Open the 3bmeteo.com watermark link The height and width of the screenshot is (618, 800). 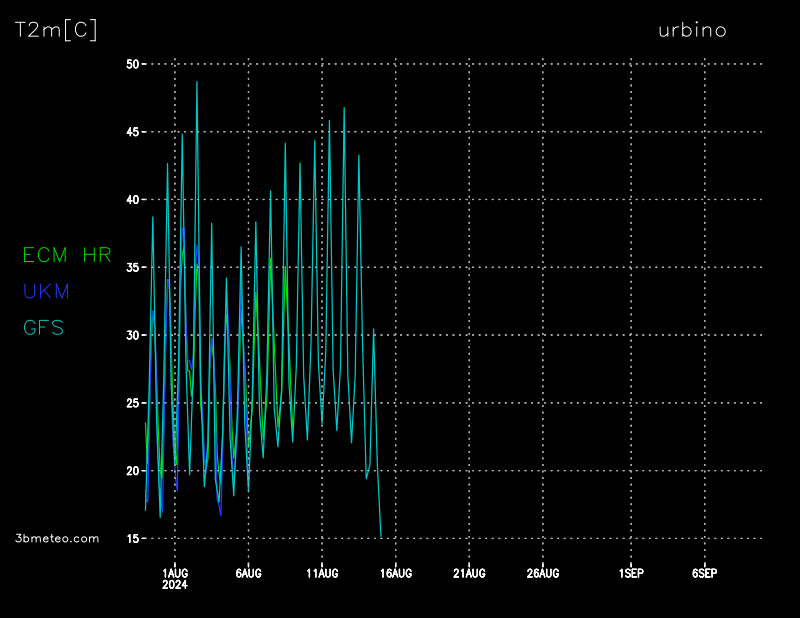[x=58, y=538]
